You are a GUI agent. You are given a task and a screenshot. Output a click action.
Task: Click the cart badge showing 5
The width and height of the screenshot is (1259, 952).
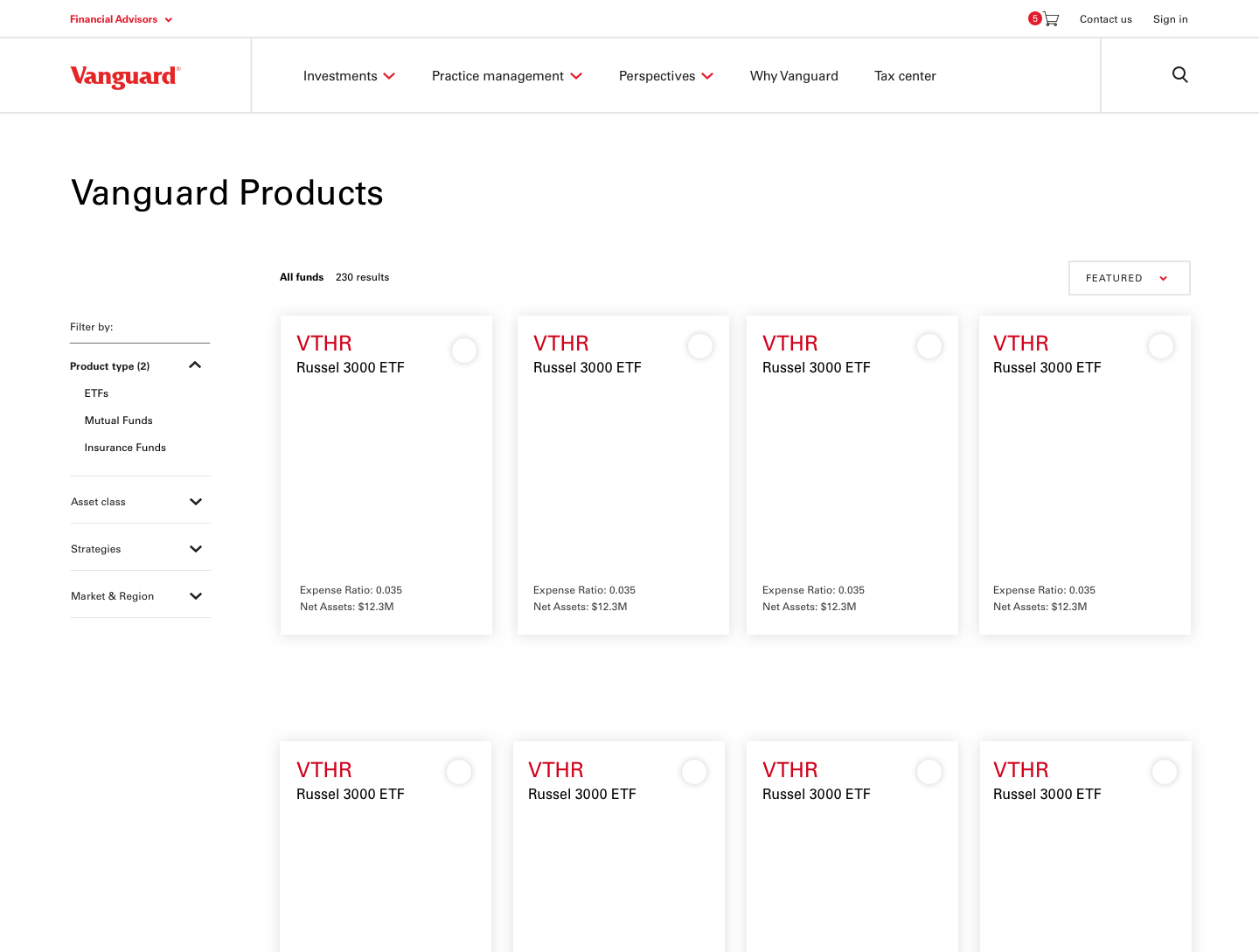click(x=1034, y=18)
